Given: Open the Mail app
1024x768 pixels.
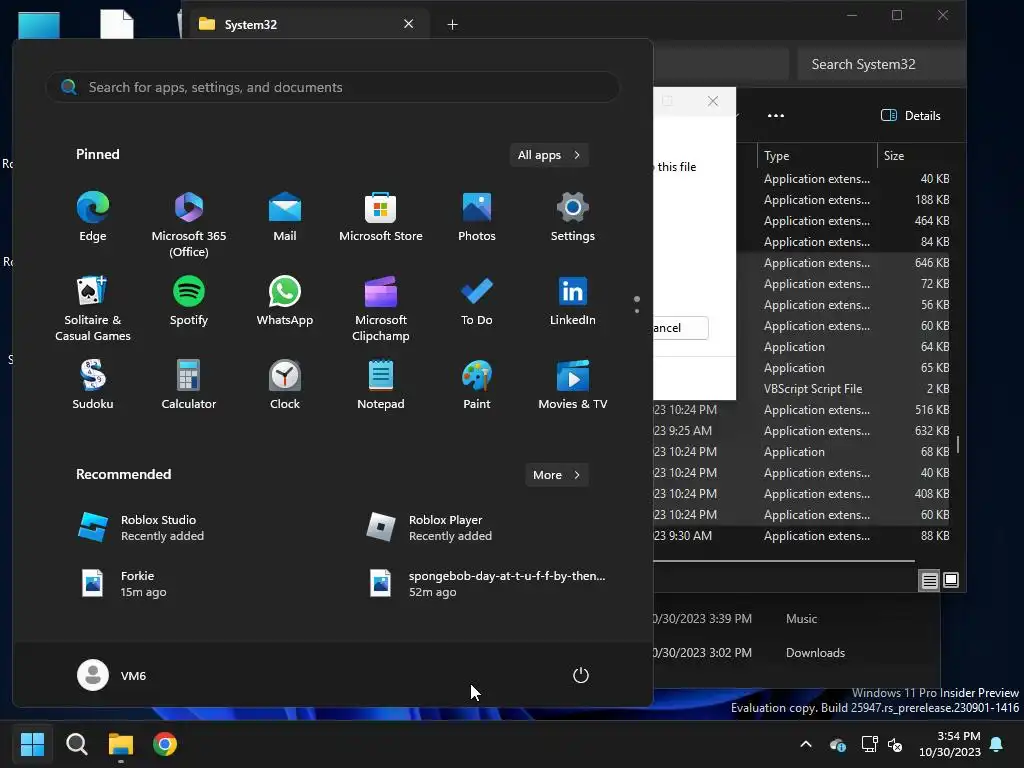Looking at the screenshot, I should coord(285,217).
